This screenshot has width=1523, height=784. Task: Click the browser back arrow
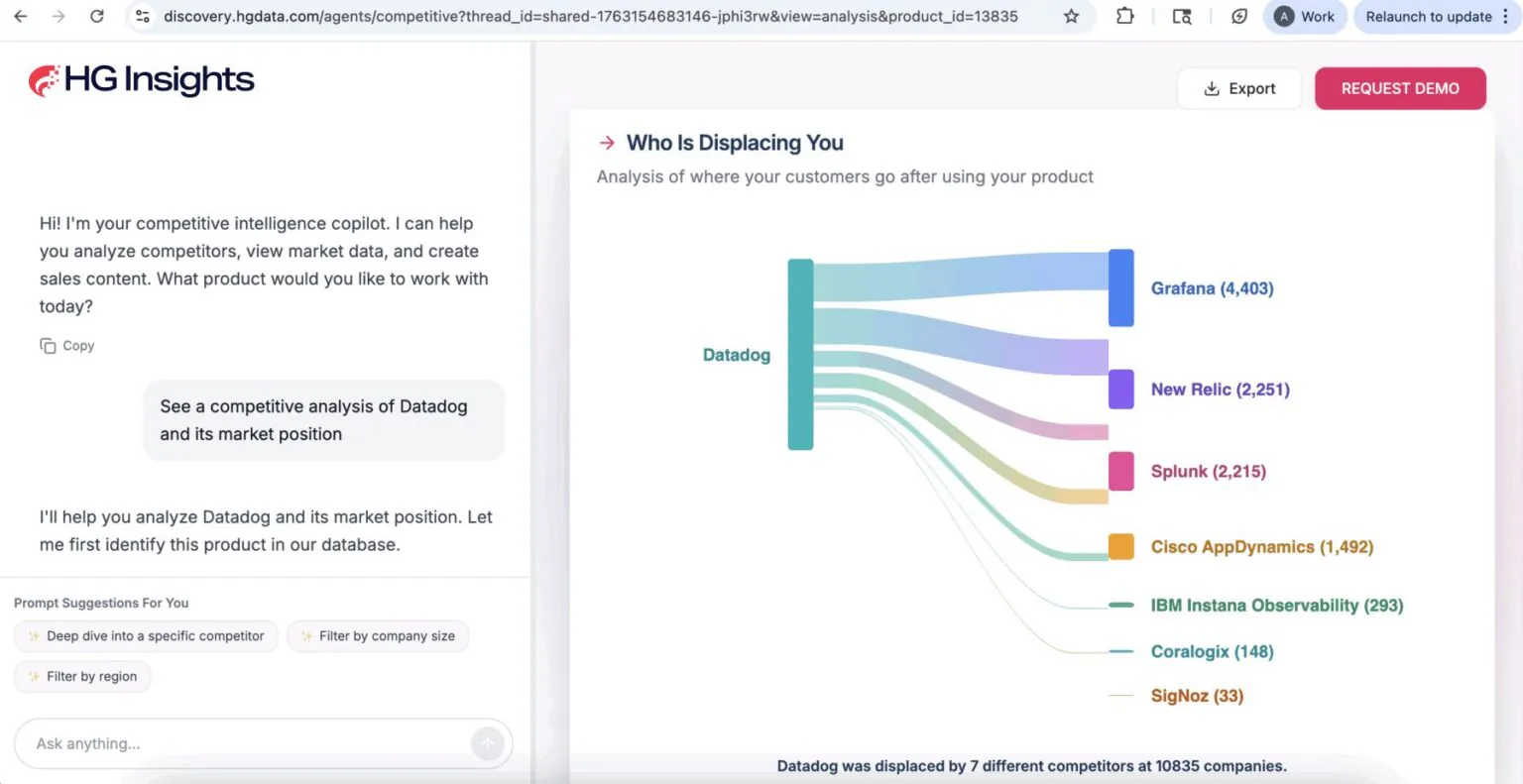pyautogui.click(x=20, y=16)
